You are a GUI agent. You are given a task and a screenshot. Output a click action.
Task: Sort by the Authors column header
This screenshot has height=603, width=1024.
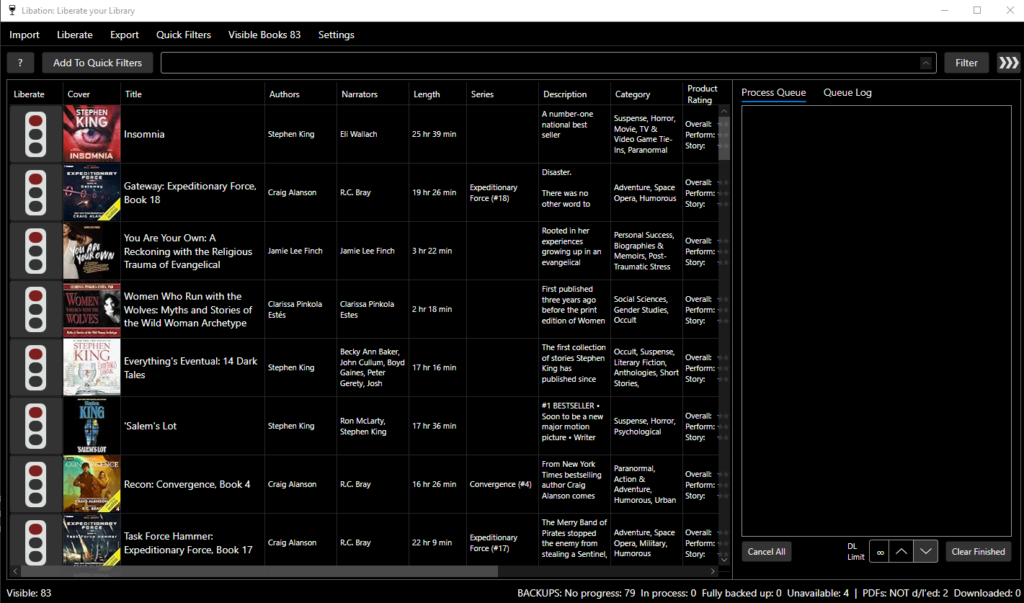[300, 94]
